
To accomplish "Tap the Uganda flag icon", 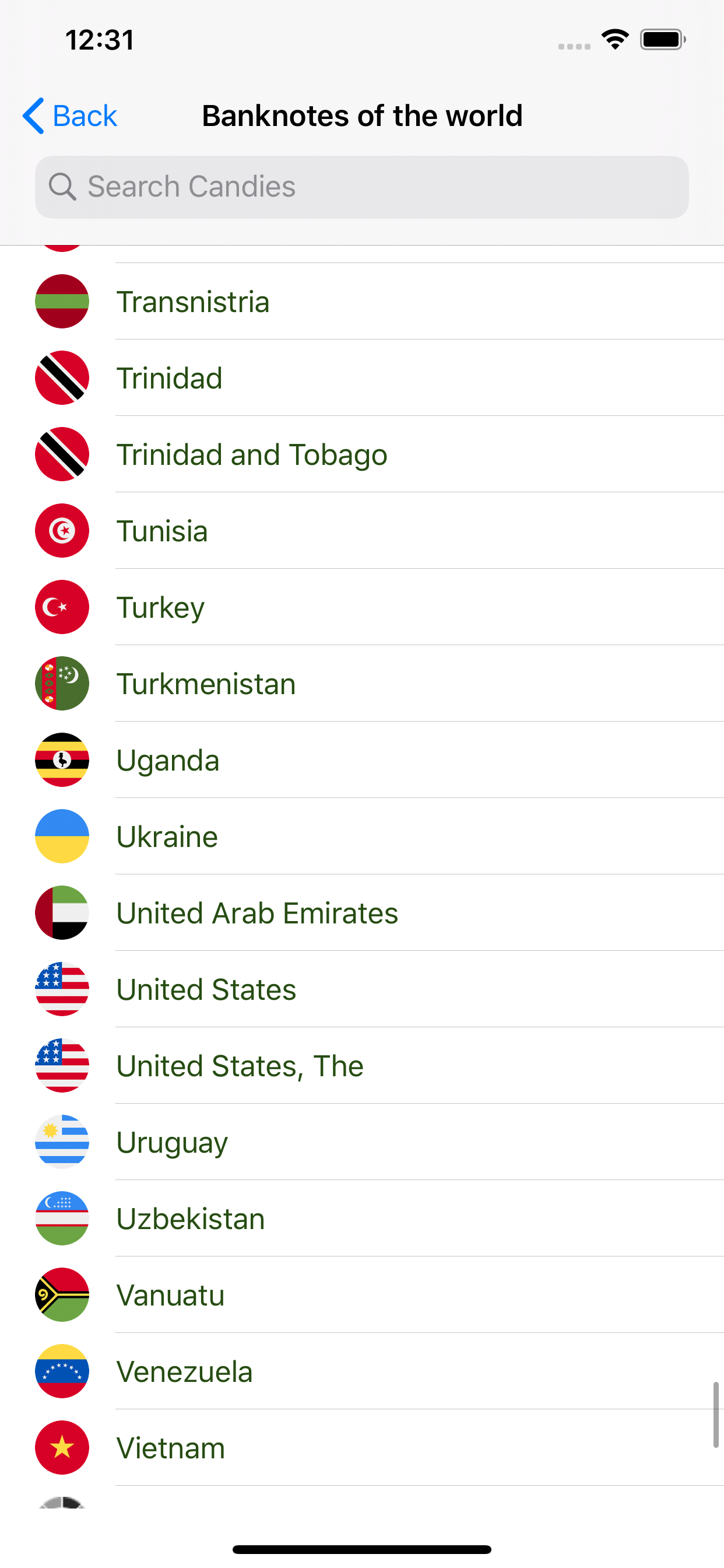I will tap(62, 759).
